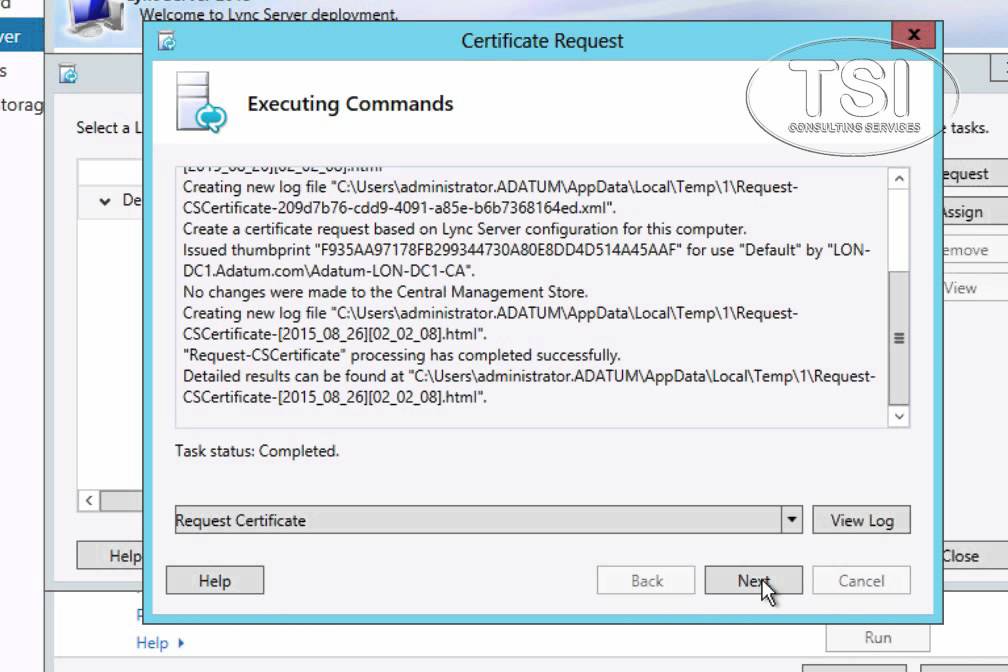Screen dimensions: 1008x672
Task: Click the output log scrollbar thumb
Action: (899, 338)
